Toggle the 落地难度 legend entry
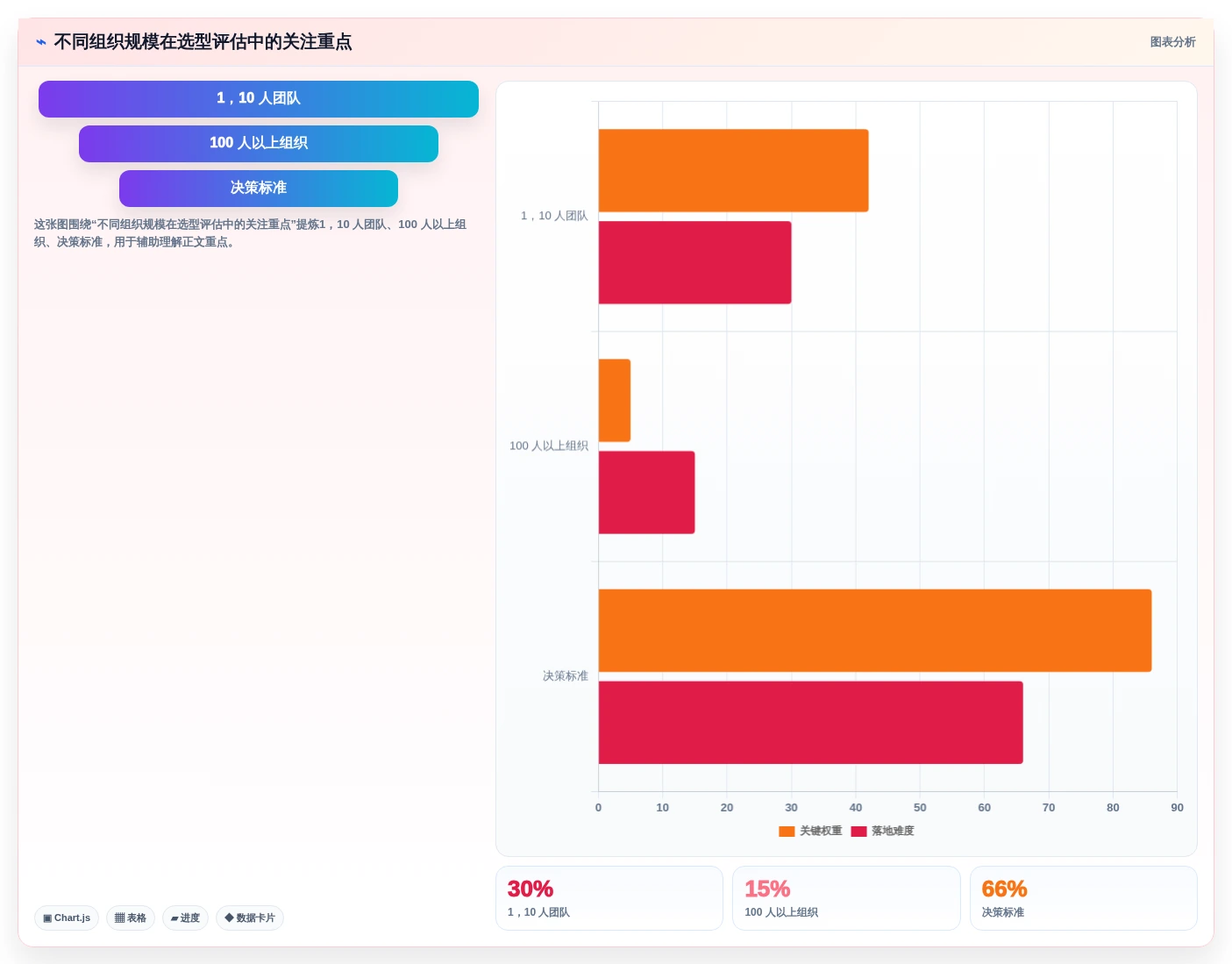This screenshot has height=964, width=1232. tap(882, 831)
